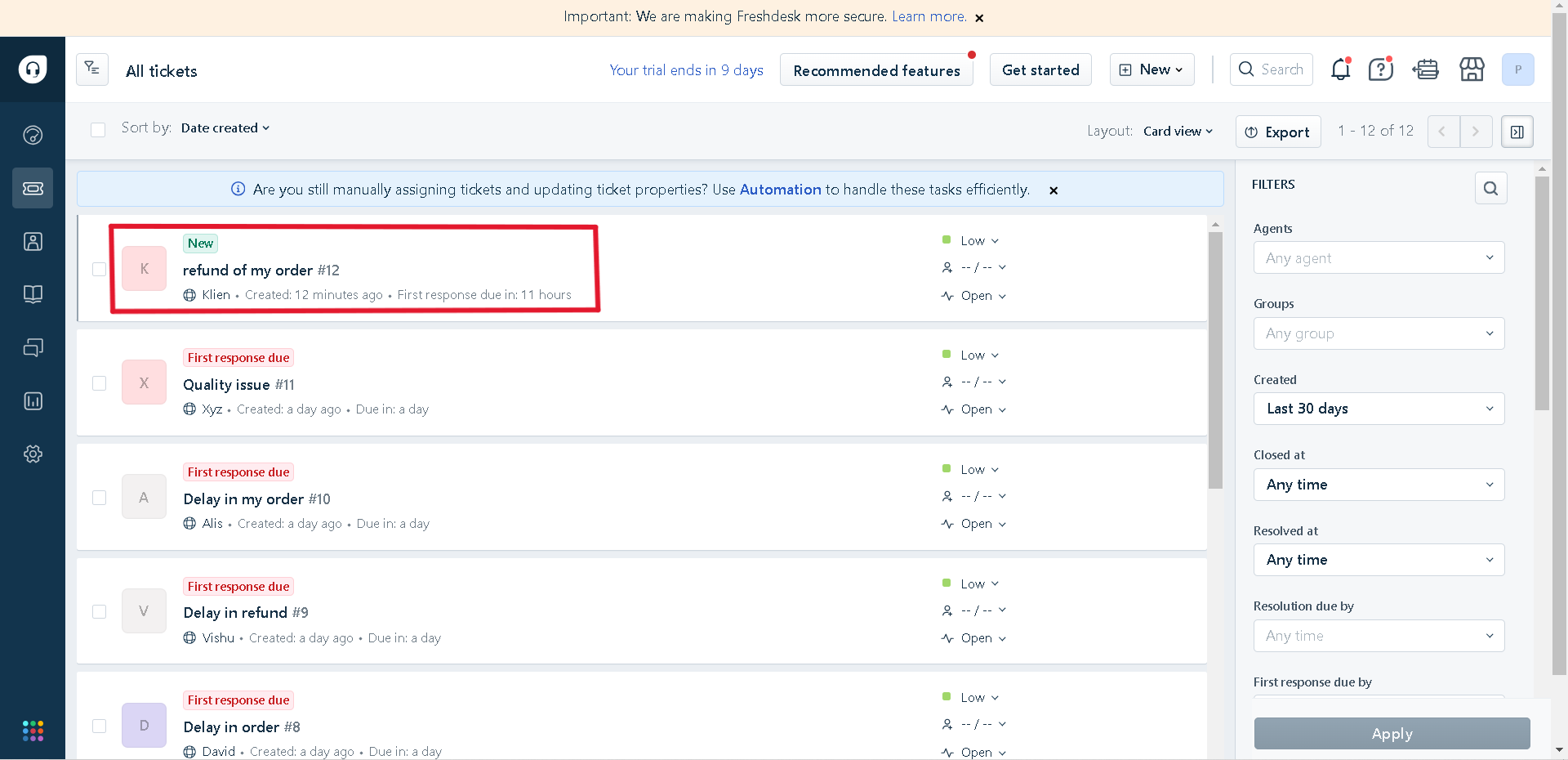Open the Groups Any group dropdown
This screenshot has width=1568, height=760.
tap(1379, 333)
